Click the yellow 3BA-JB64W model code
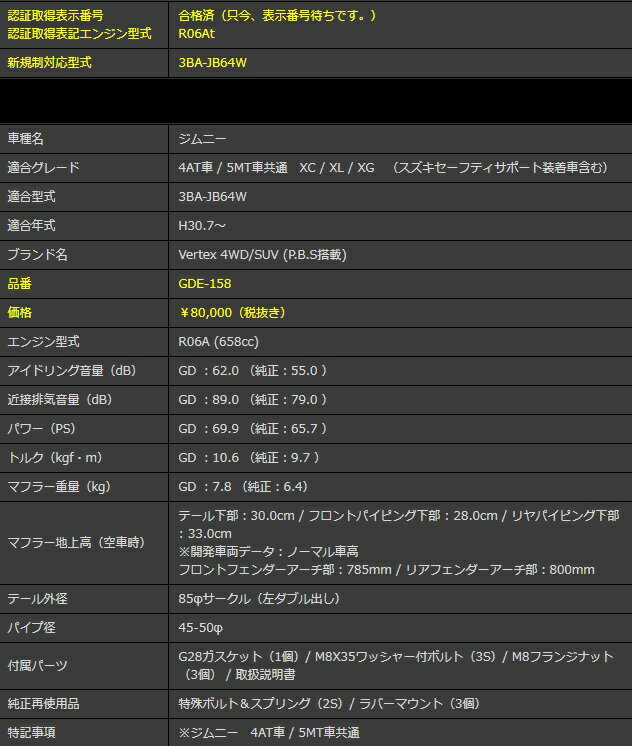Viewport: 632px width, 746px height. click(212, 62)
